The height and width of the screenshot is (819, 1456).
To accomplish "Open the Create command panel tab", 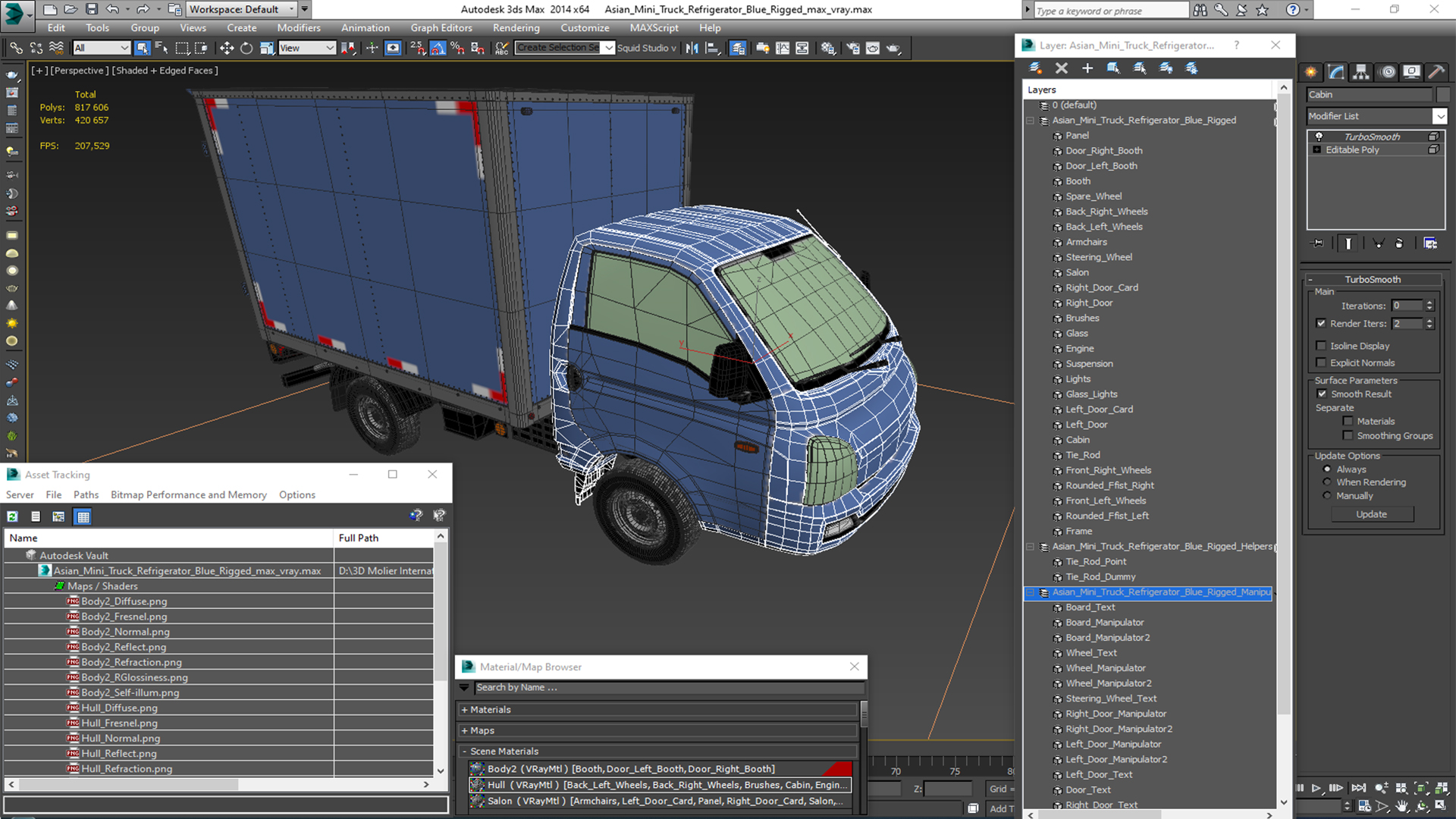I will (x=1310, y=72).
